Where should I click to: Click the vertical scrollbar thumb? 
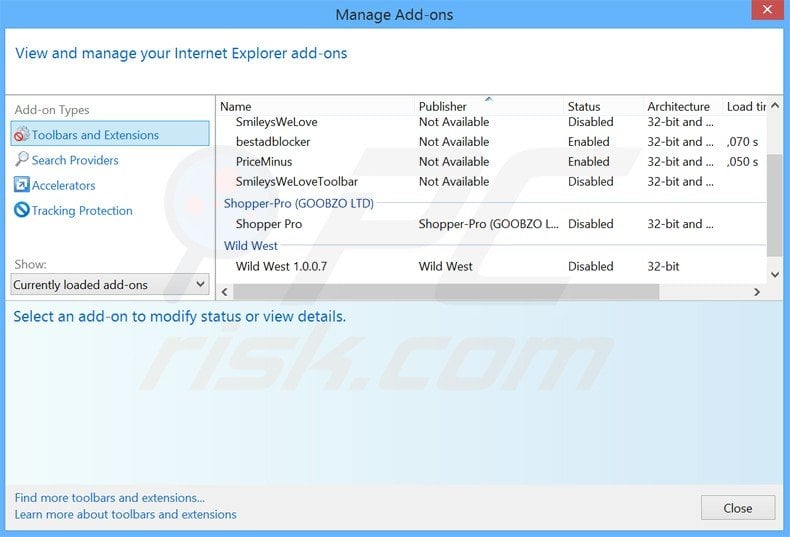tap(775, 205)
